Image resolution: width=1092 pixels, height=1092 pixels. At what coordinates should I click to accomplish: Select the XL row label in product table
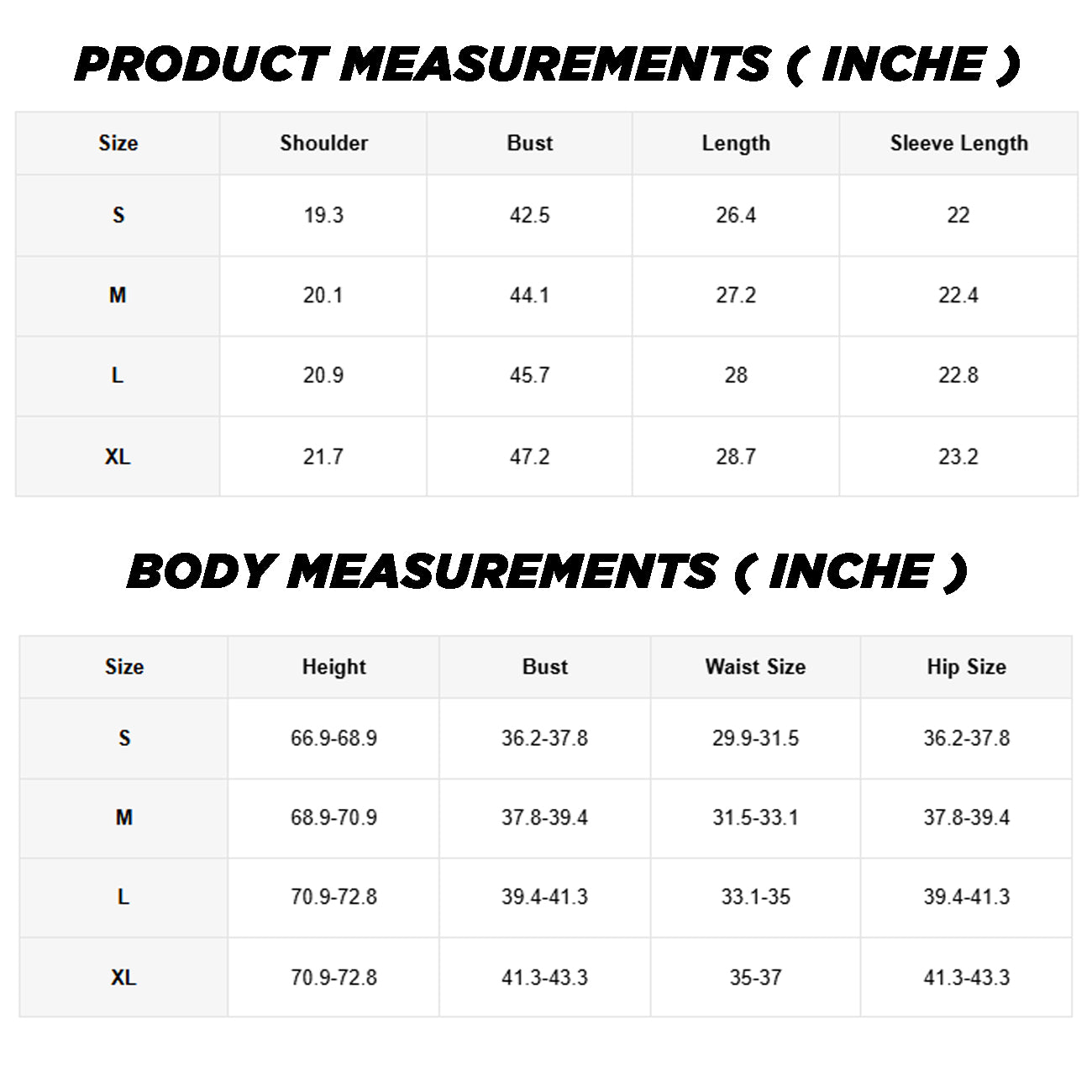click(x=118, y=457)
